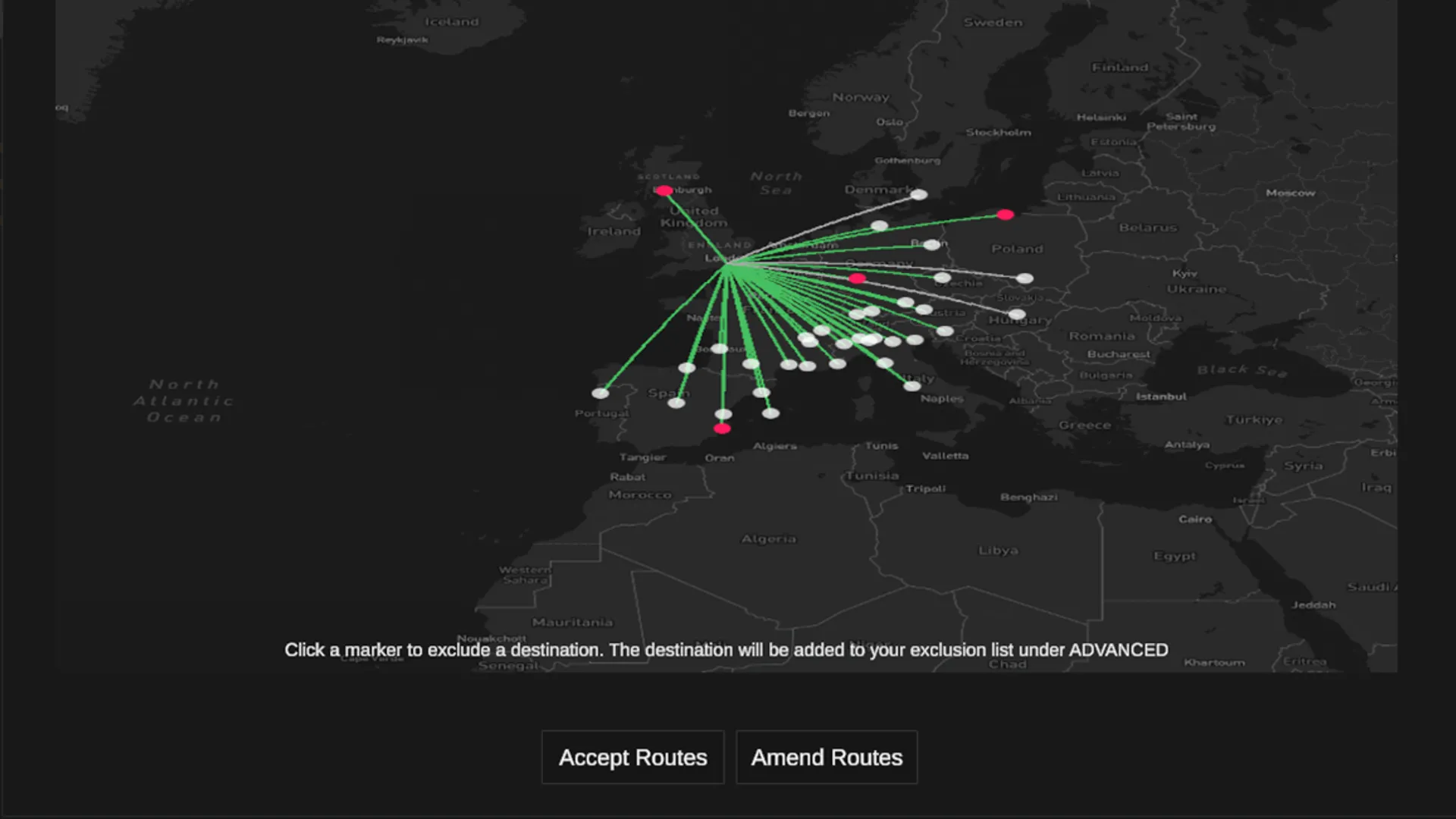Click white marker on the Bordeaux label

720,348
